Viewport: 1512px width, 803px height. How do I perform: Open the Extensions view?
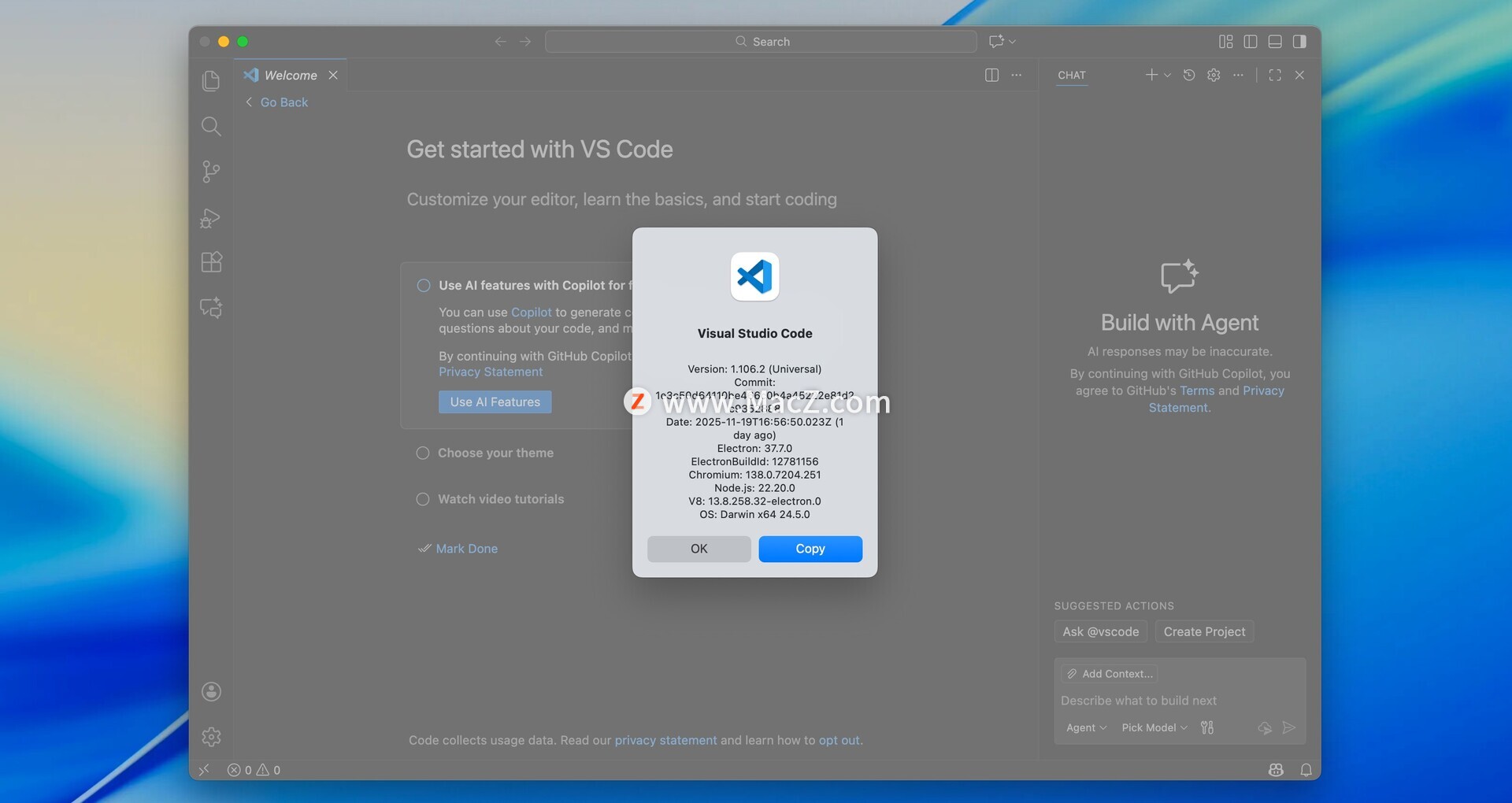pyautogui.click(x=211, y=262)
